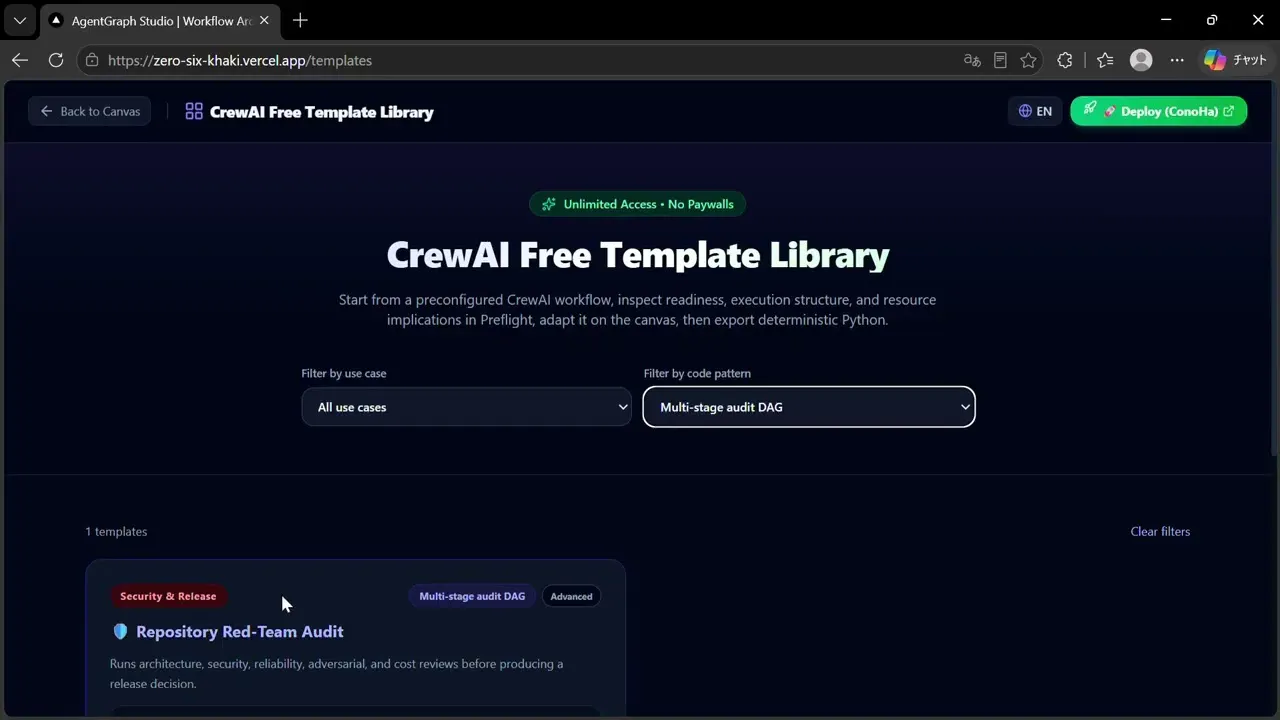
Task: Minimize the browser window
Action: pyautogui.click(x=1166, y=20)
